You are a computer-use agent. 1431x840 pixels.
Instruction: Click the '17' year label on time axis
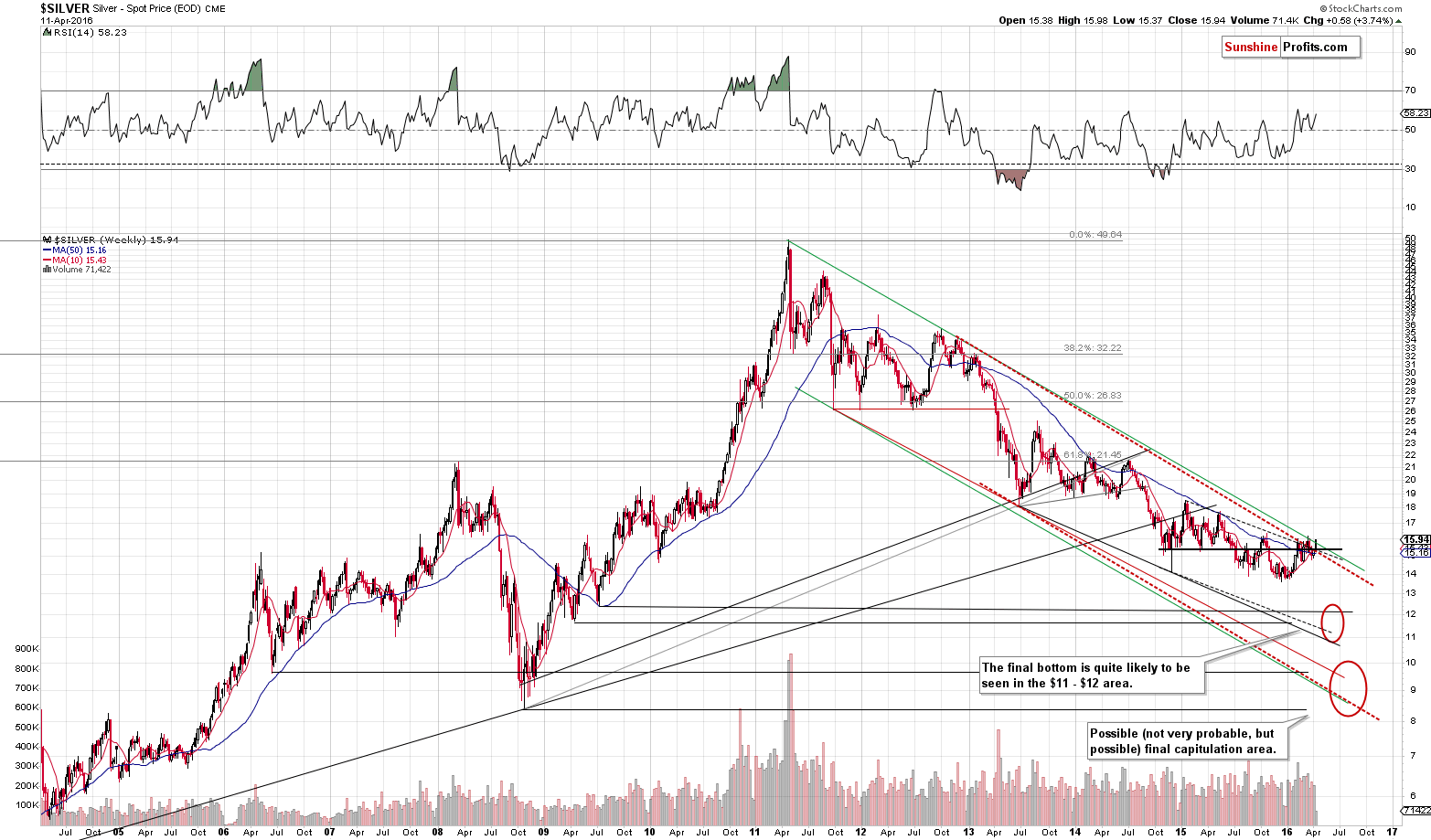(x=1392, y=833)
